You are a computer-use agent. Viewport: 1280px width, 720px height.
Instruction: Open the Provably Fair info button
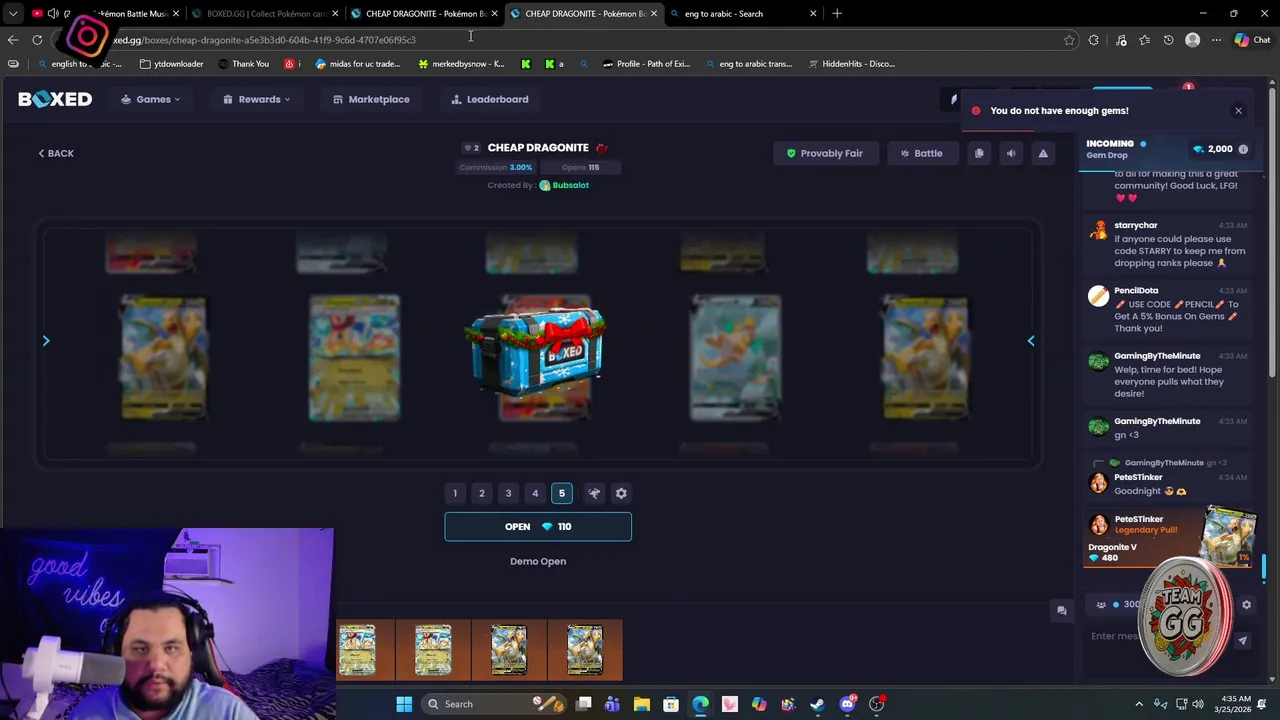click(824, 153)
